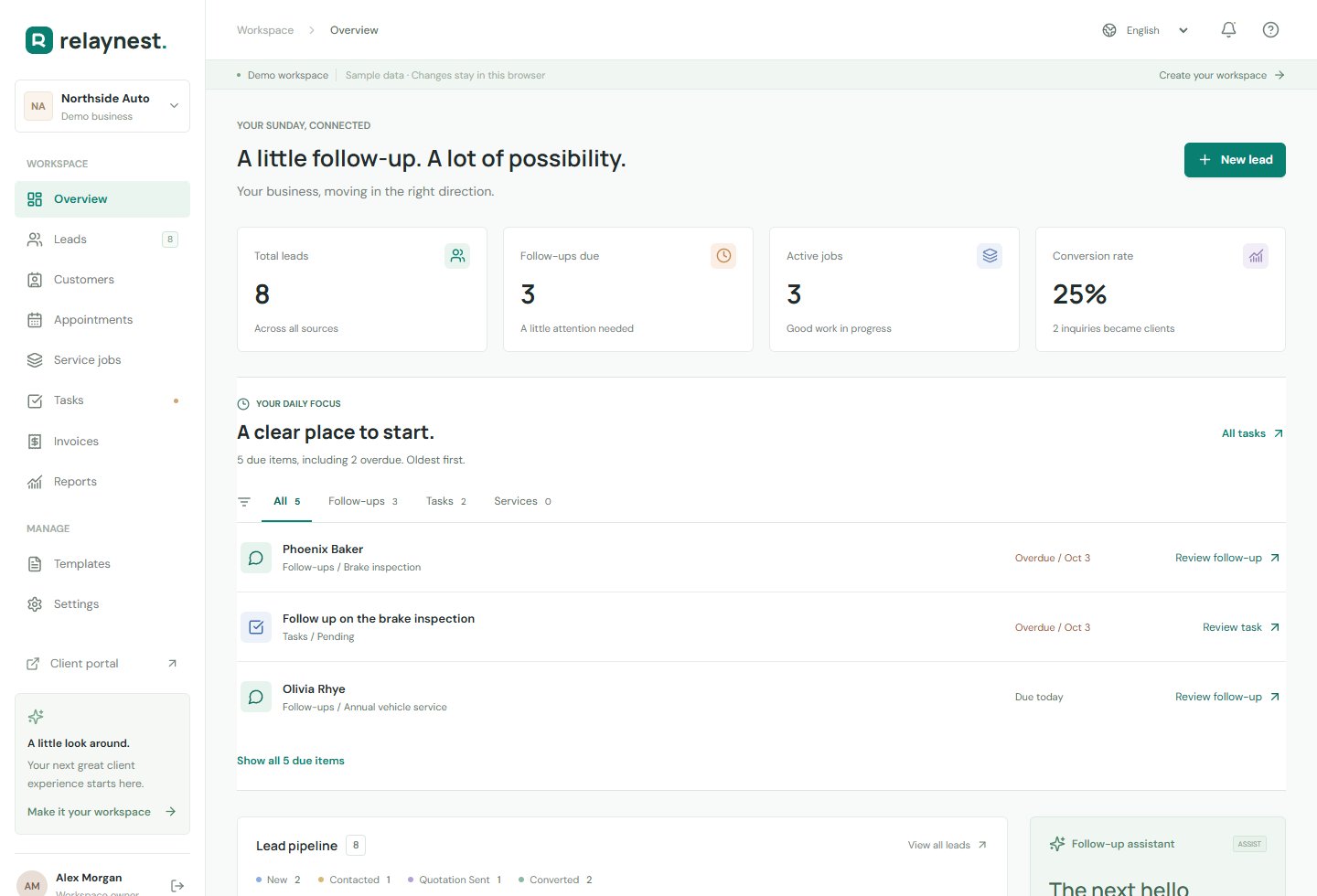Screen dimensions: 1317x896
Task: Click the Leads count badge 8
Action: point(170,240)
